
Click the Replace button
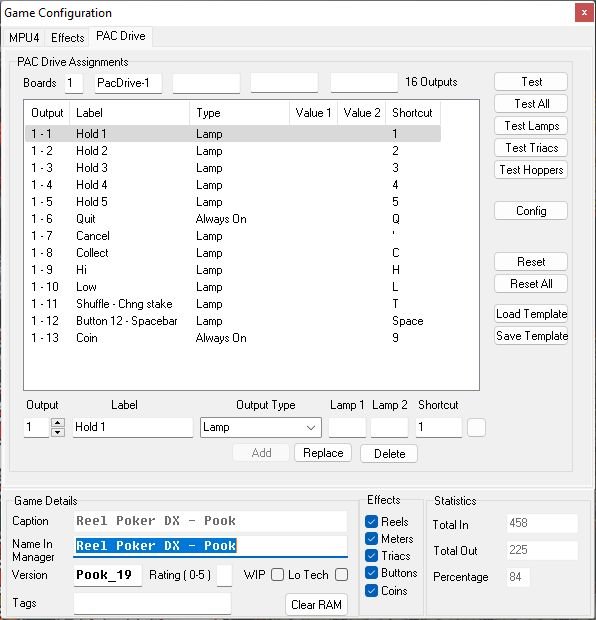coord(323,453)
